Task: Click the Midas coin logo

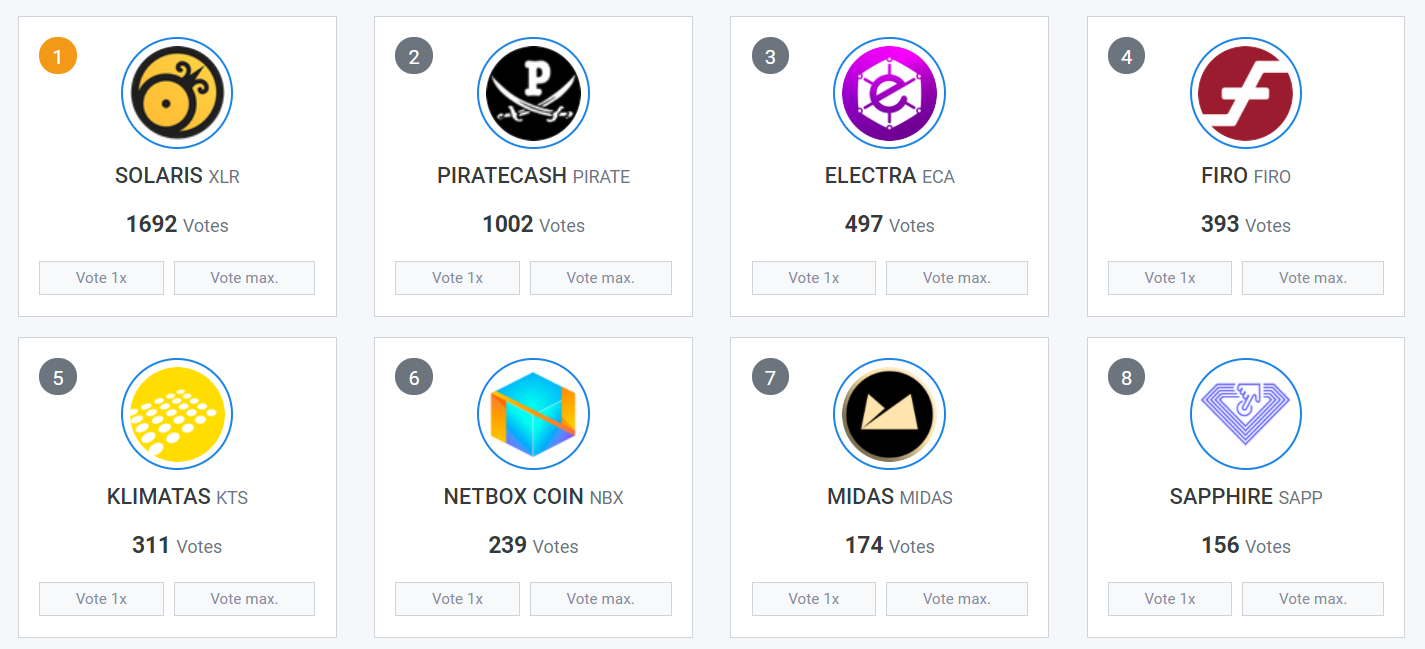Action: 889,414
